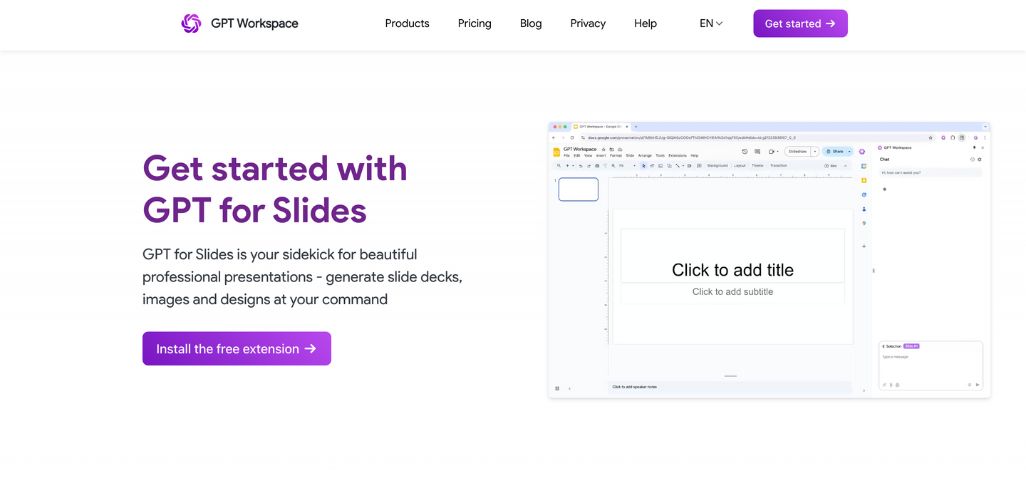
Task: Click the chat message input in GPT panel
Action: (930, 367)
